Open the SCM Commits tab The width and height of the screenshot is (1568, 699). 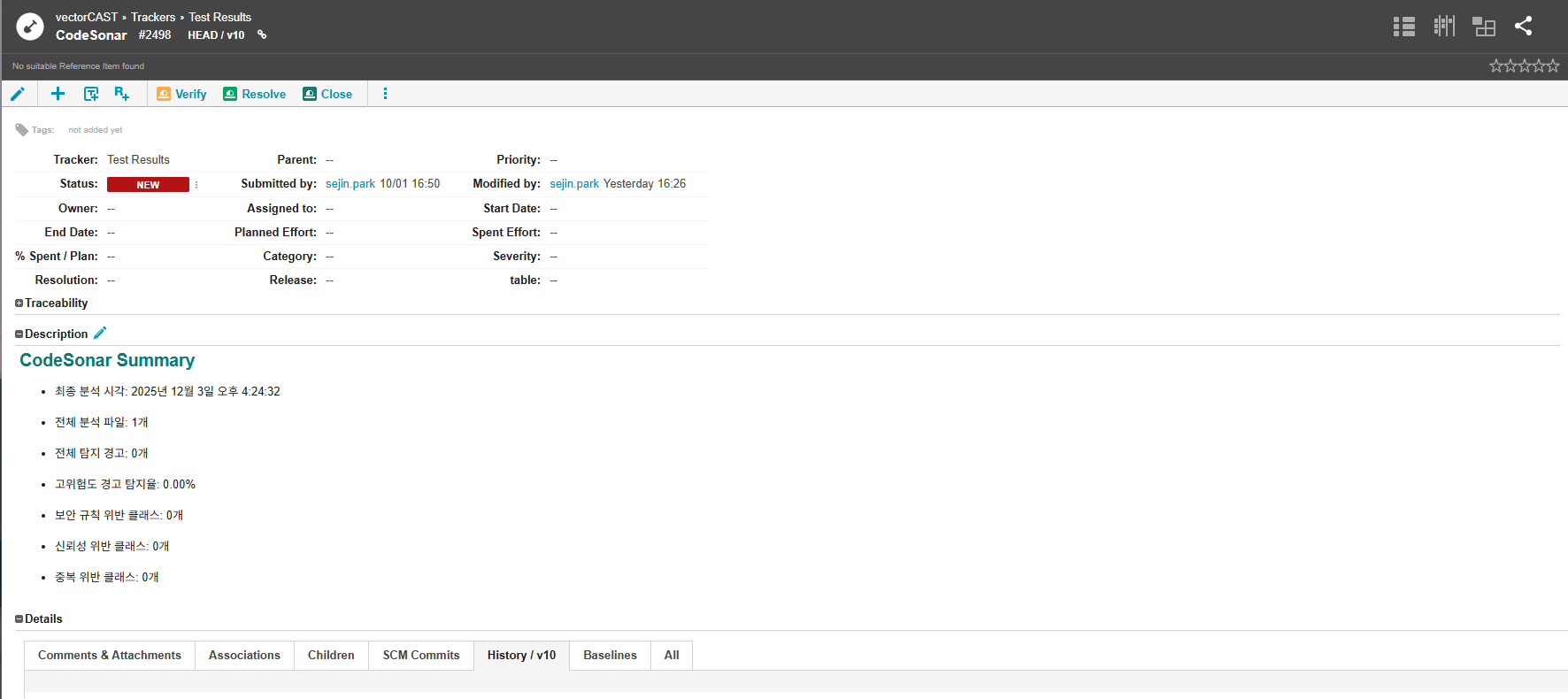(421, 656)
